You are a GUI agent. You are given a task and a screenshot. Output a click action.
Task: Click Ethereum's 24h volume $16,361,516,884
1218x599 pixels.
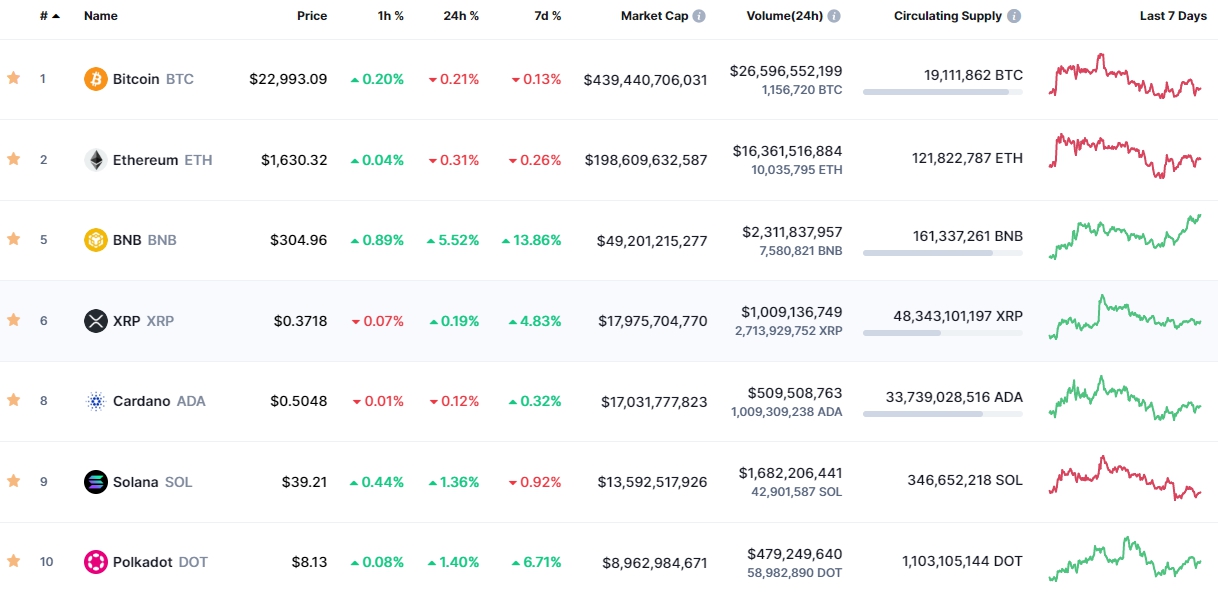pyautogui.click(x=787, y=151)
